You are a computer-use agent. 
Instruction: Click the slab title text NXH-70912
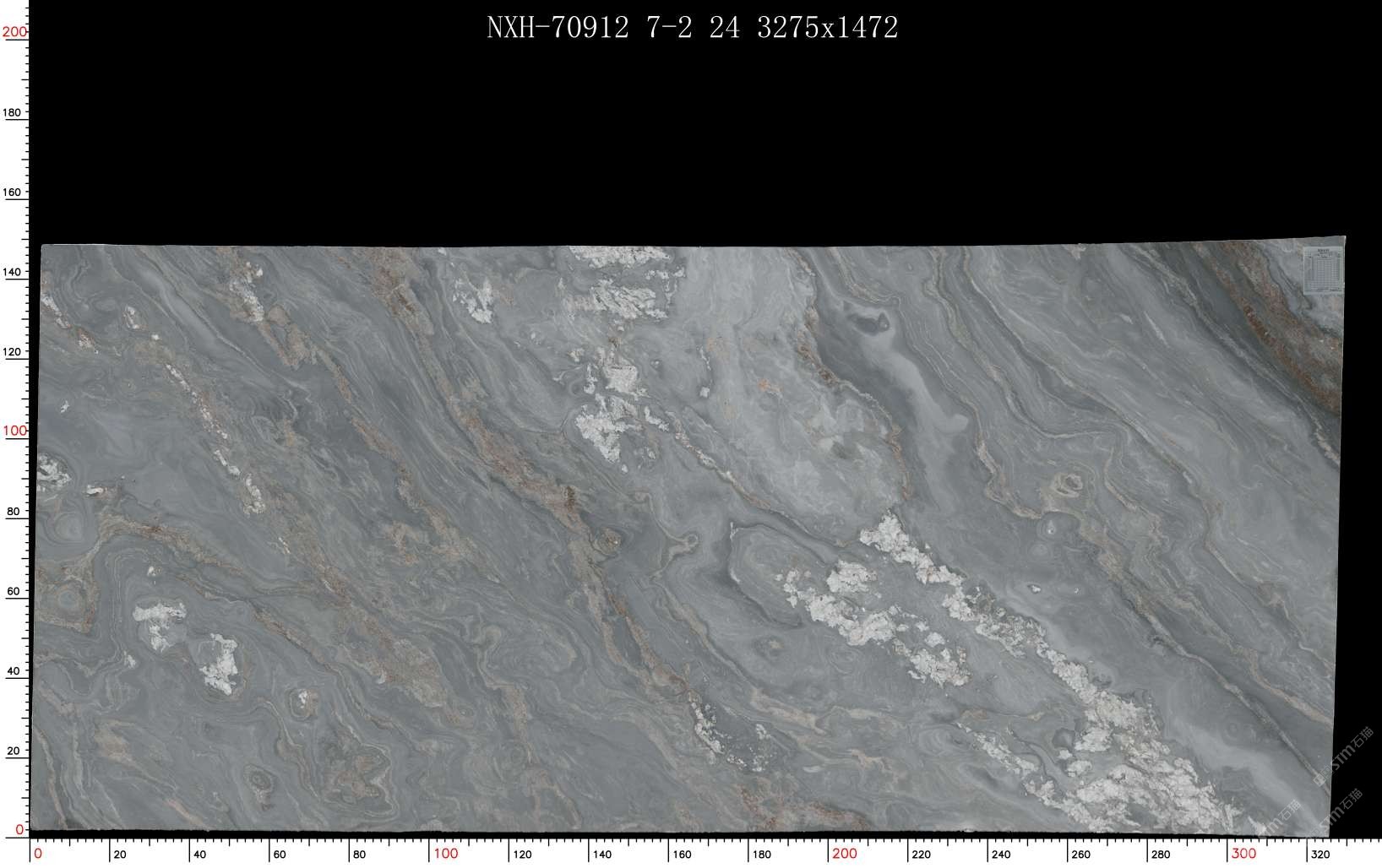point(558,28)
